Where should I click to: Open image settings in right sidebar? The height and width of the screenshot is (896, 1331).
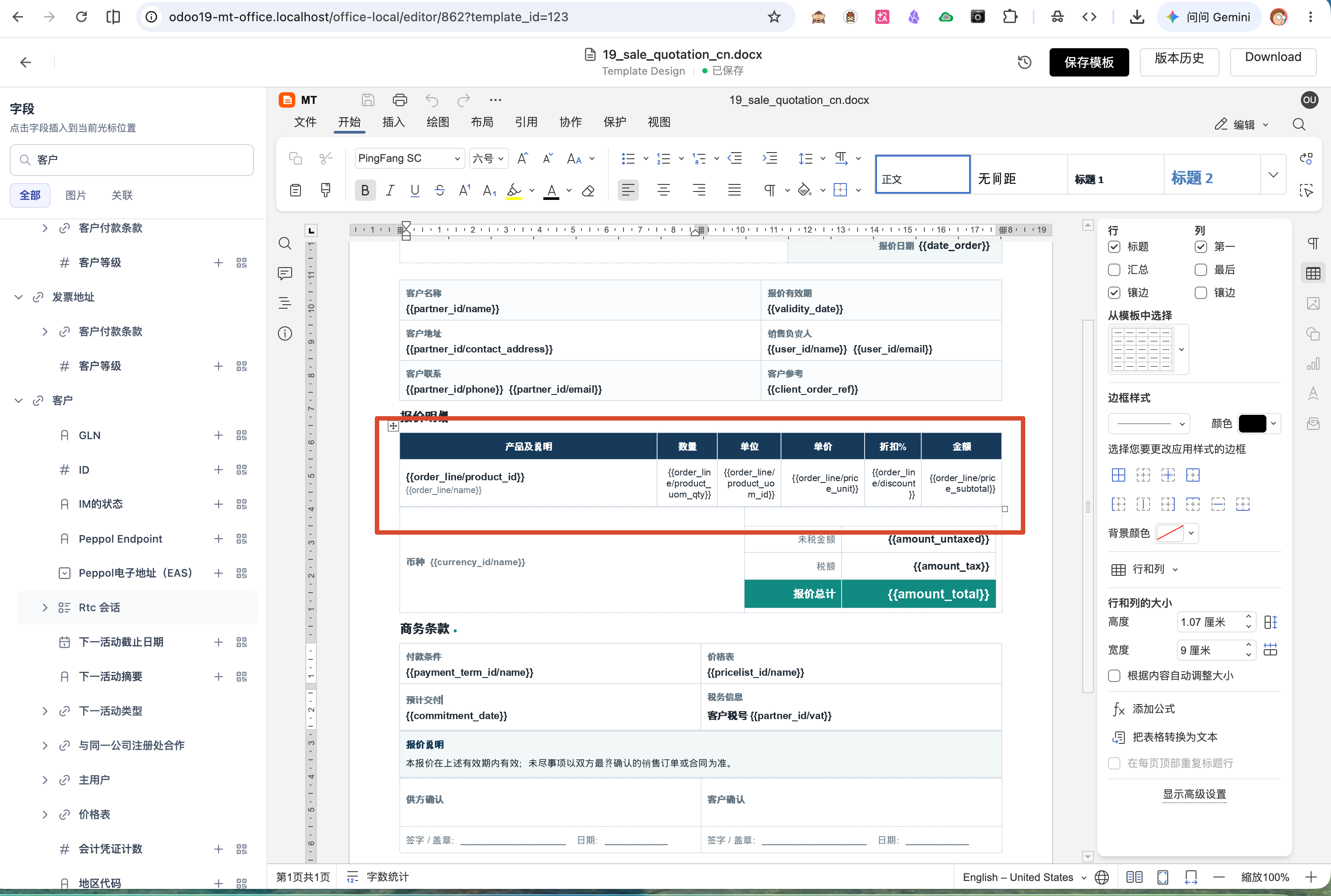[1313, 303]
